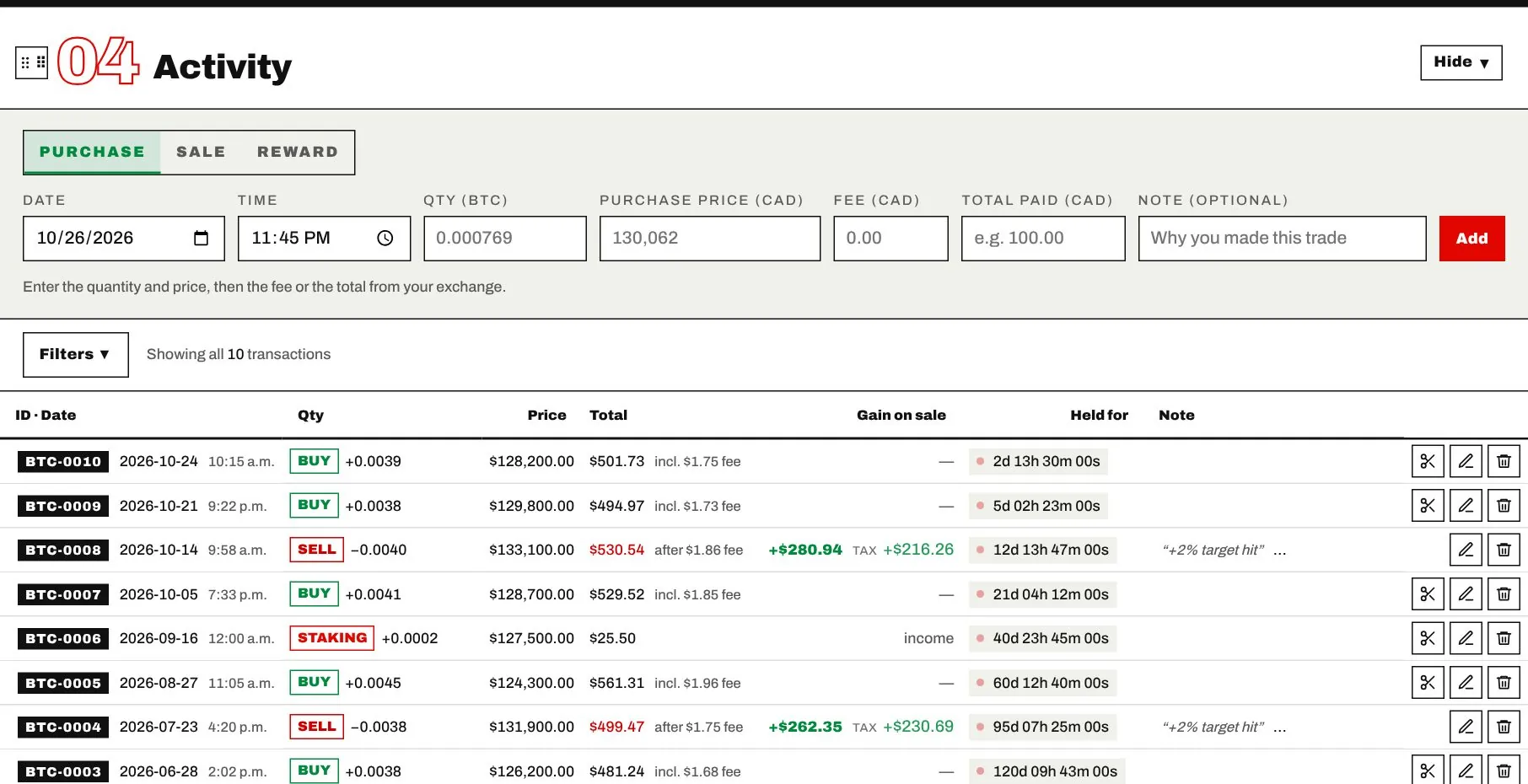Image resolution: width=1528 pixels, height=784 pixels.
Task: Open the clock picker in the Time field
Action: pos(385,239)
